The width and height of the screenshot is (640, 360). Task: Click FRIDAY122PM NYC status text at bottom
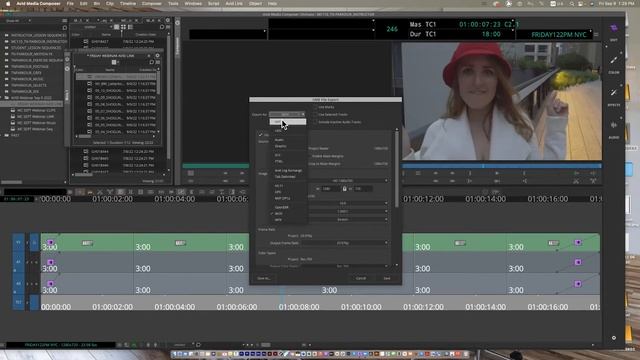61,345
